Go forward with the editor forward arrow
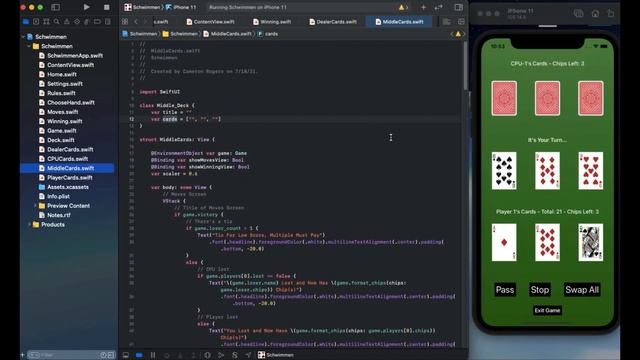 (x=145, y=22)
